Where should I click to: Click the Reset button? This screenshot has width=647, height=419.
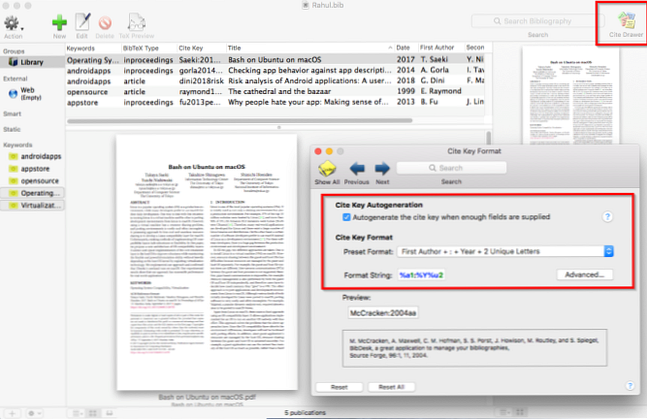[339, 387]
